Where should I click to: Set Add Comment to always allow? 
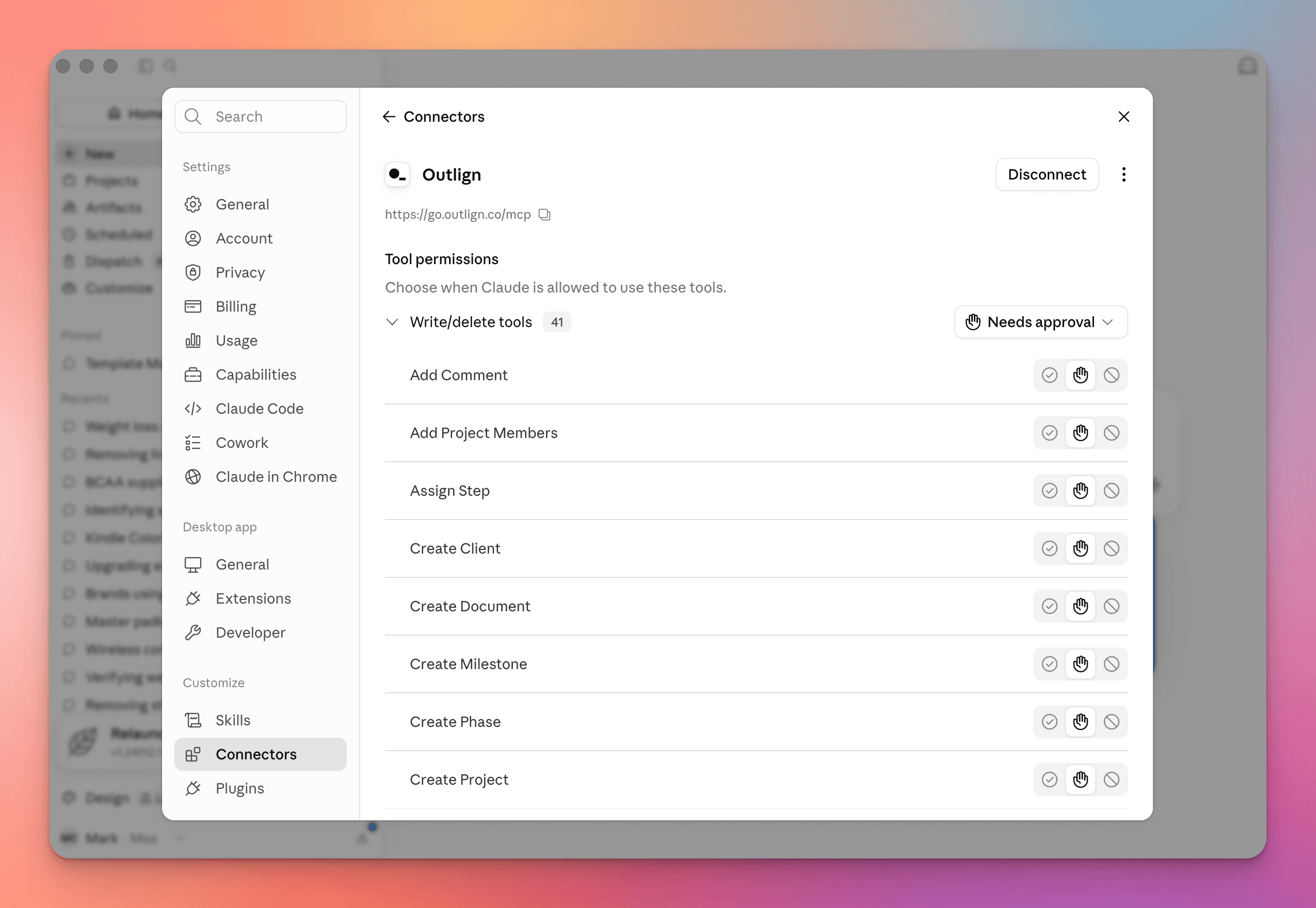point(1050,376)
